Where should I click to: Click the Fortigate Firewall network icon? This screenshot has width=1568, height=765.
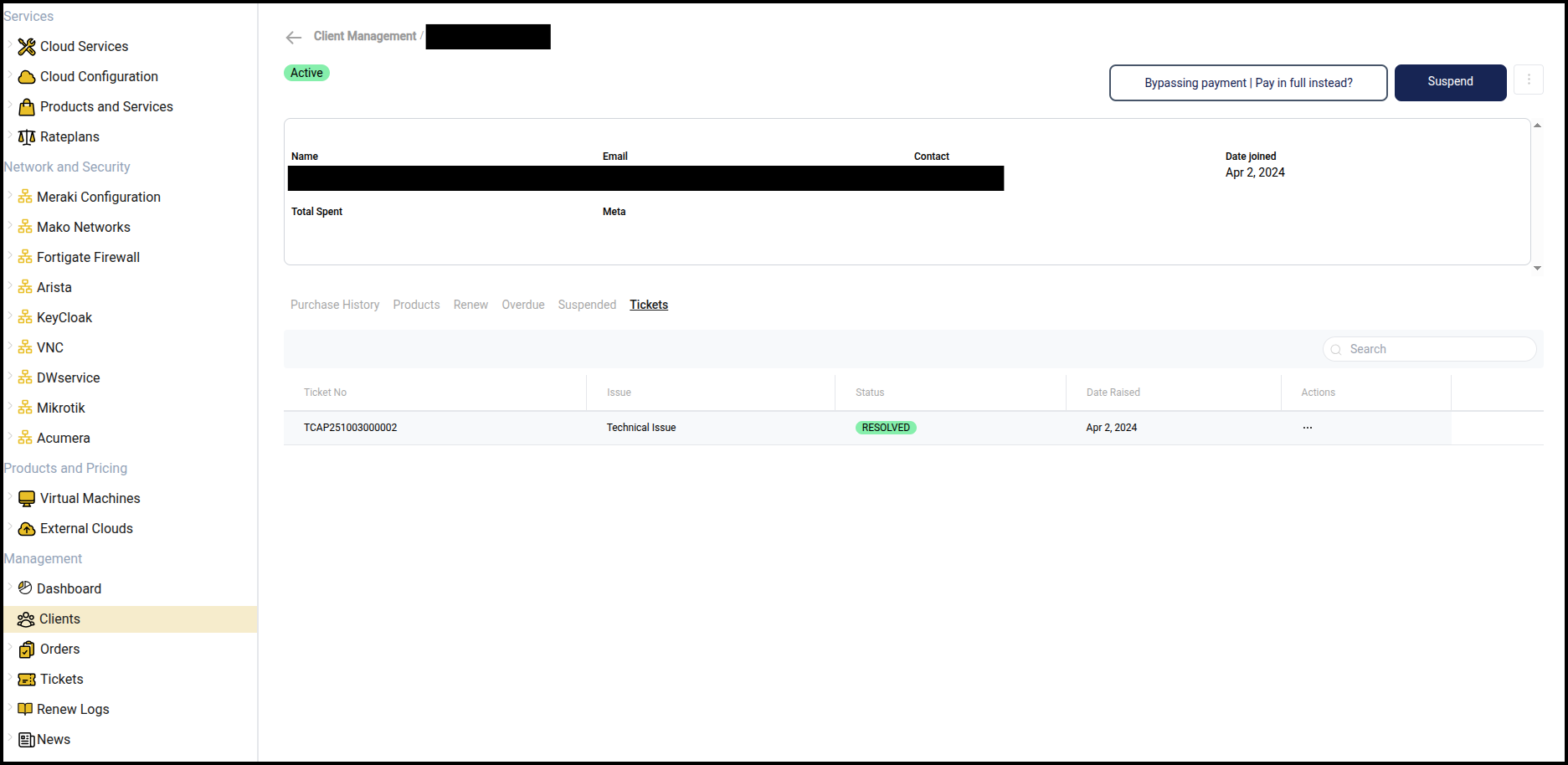[25, 257]
